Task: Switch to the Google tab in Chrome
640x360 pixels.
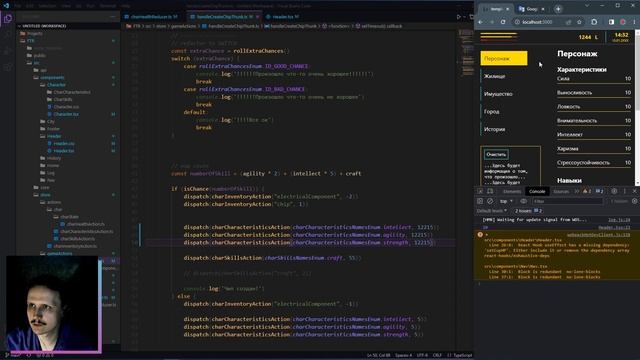Action: (531, 9)
